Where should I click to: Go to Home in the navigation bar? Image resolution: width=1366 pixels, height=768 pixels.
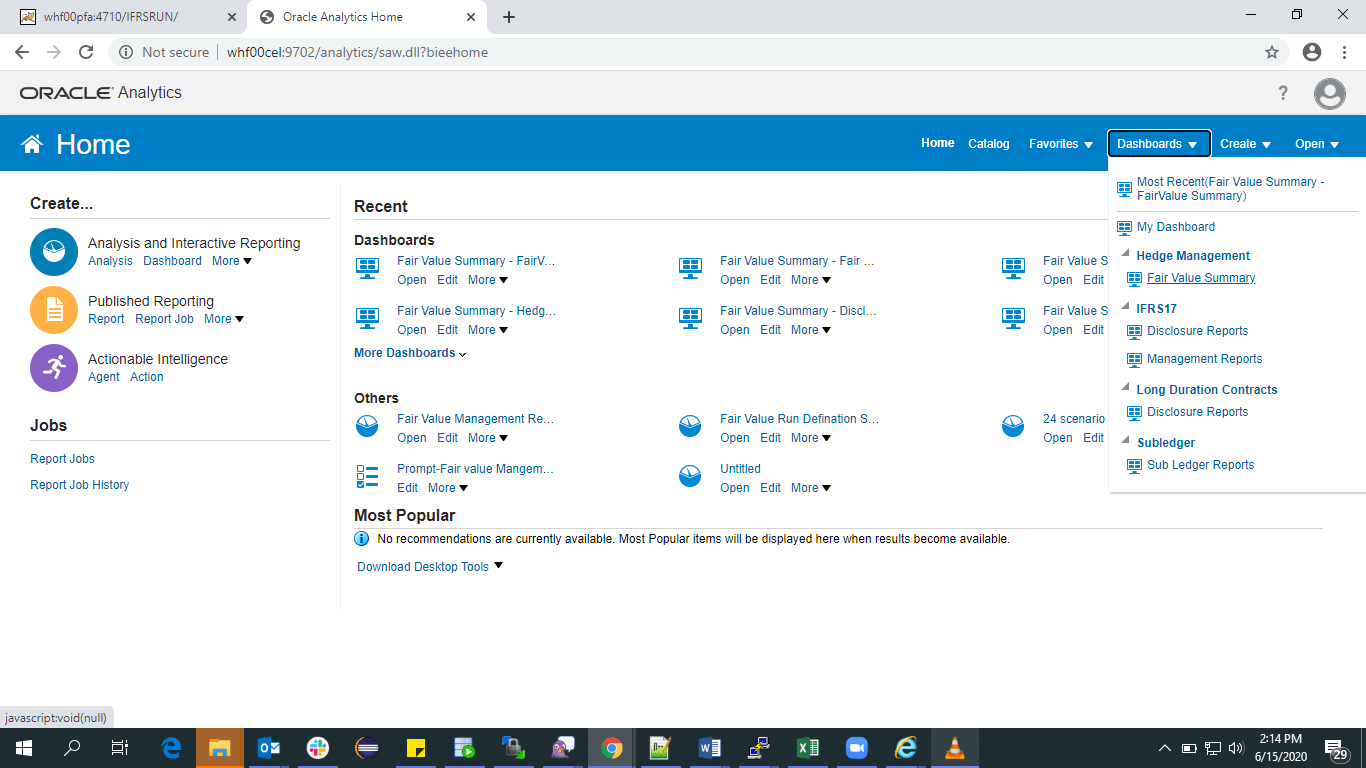coord(938,143)
